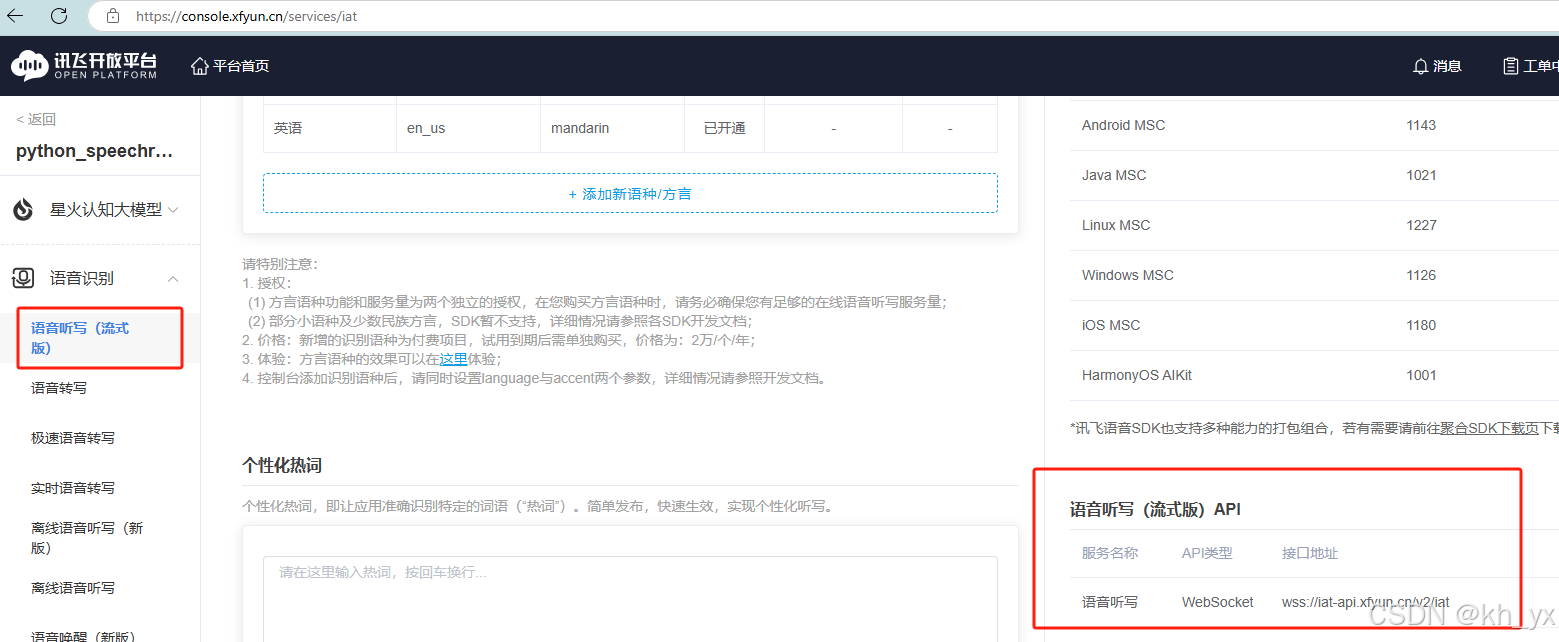
Task: Click the notification bell icon
Action: 1420,66
